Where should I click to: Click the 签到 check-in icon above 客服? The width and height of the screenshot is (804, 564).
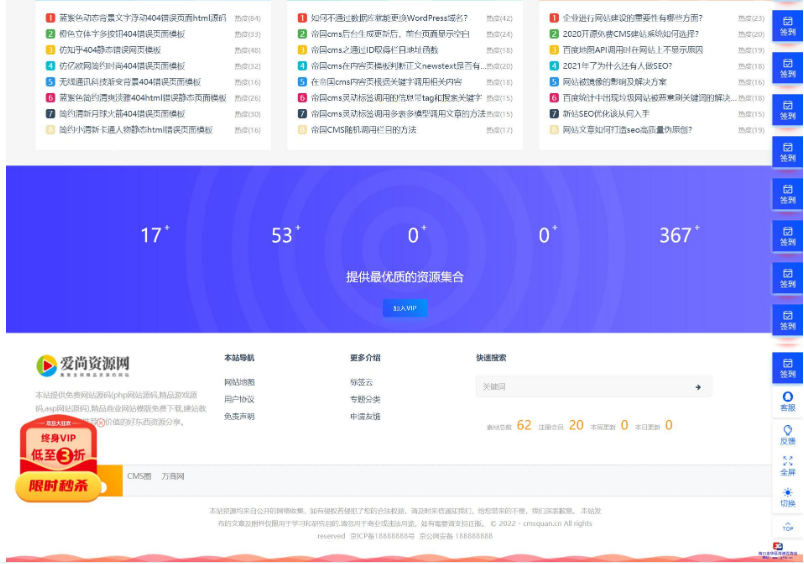coord(787,367)
